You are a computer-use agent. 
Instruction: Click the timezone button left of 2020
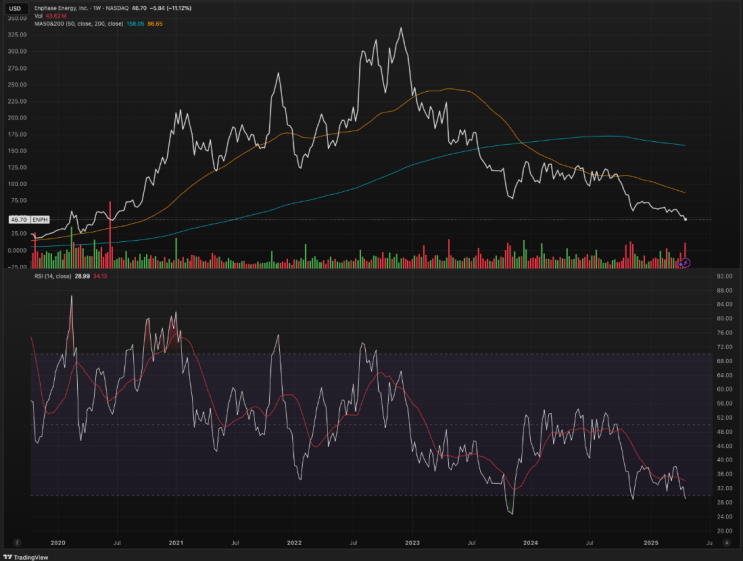(17, 543)
